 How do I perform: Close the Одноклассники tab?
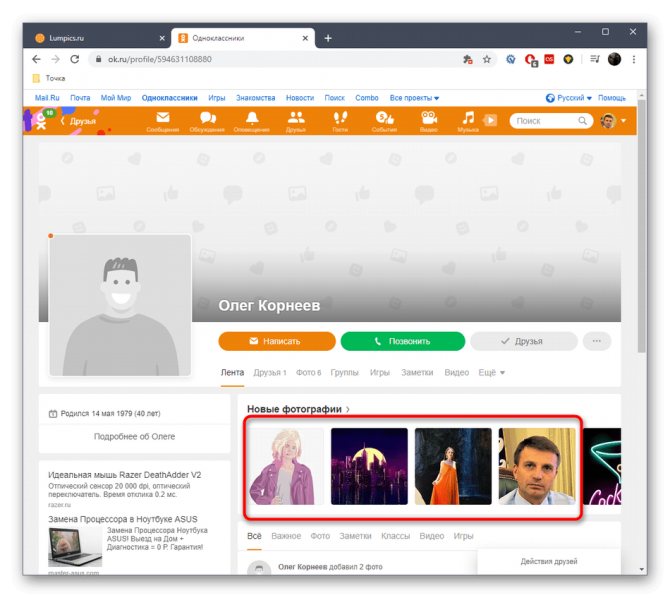click(x=305, y=38)
